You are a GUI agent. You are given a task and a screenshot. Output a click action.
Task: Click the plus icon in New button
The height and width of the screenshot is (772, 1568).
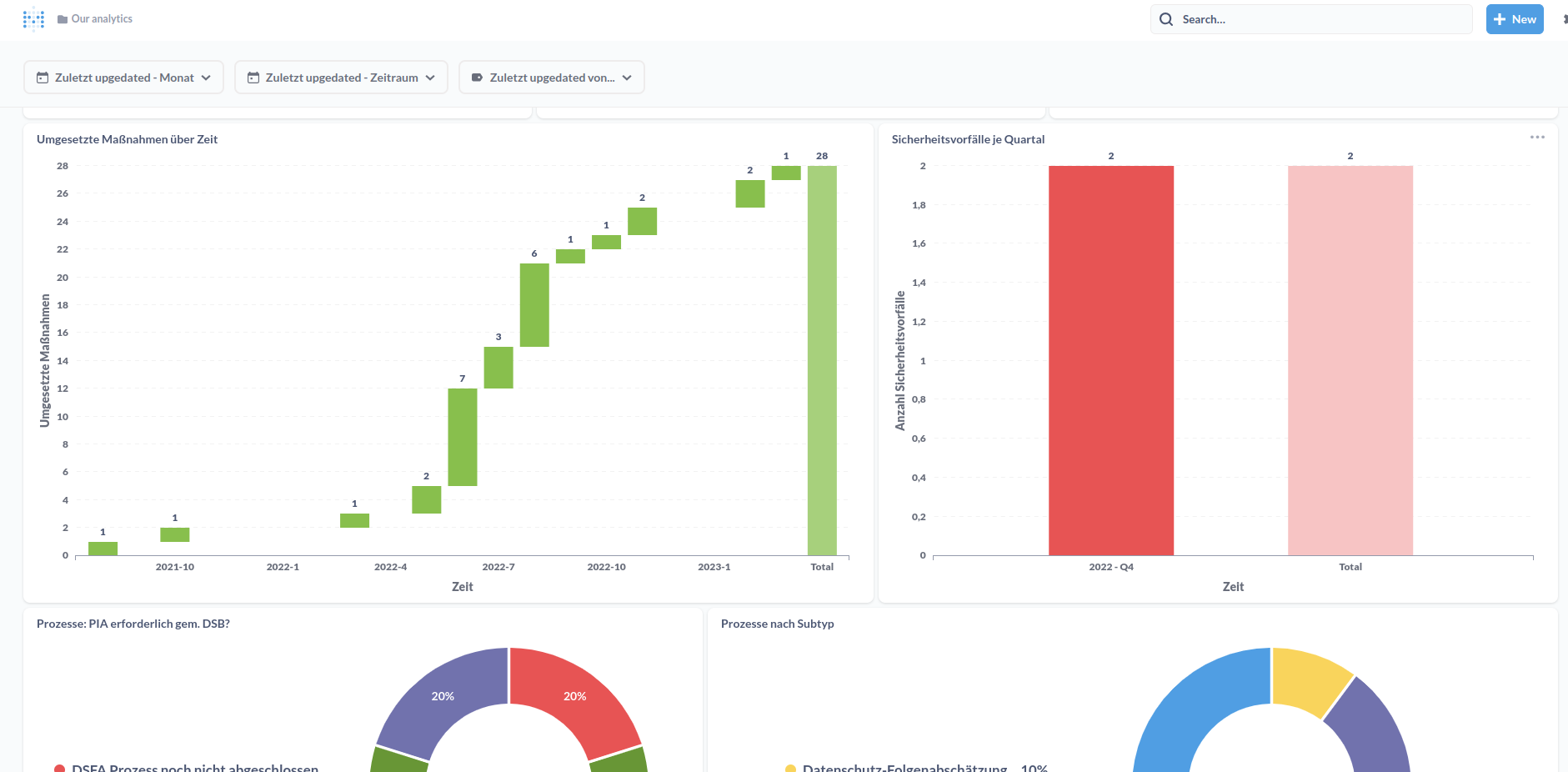tap(1500, 19)
